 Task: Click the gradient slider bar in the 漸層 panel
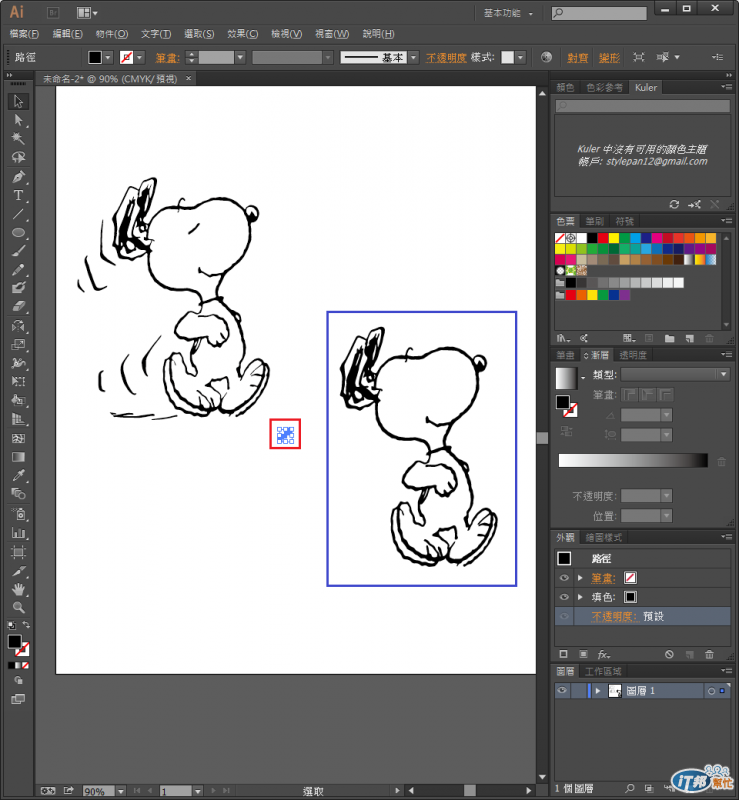tap(633, 460)
